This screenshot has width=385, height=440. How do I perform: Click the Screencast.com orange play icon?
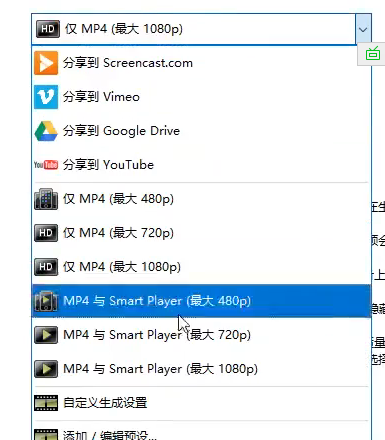click(46, 63)
